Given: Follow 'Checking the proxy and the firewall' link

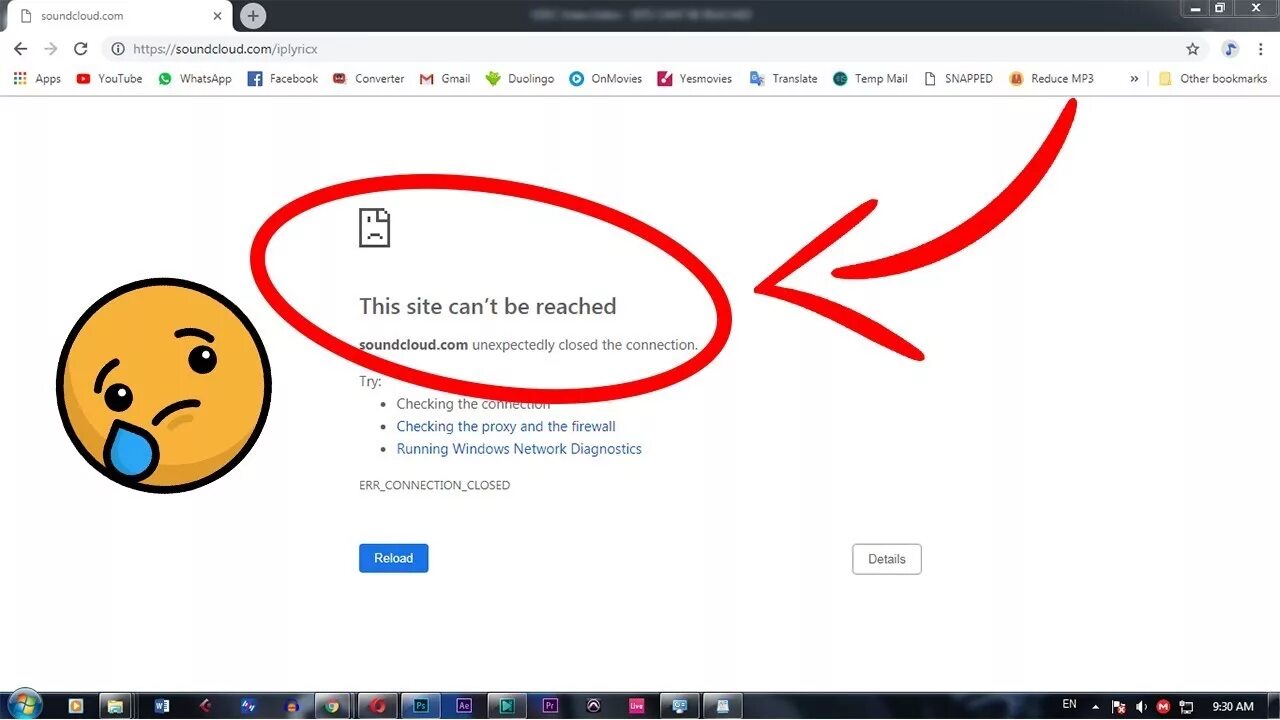Looking at the screenshot, I should tap(506, 426).
